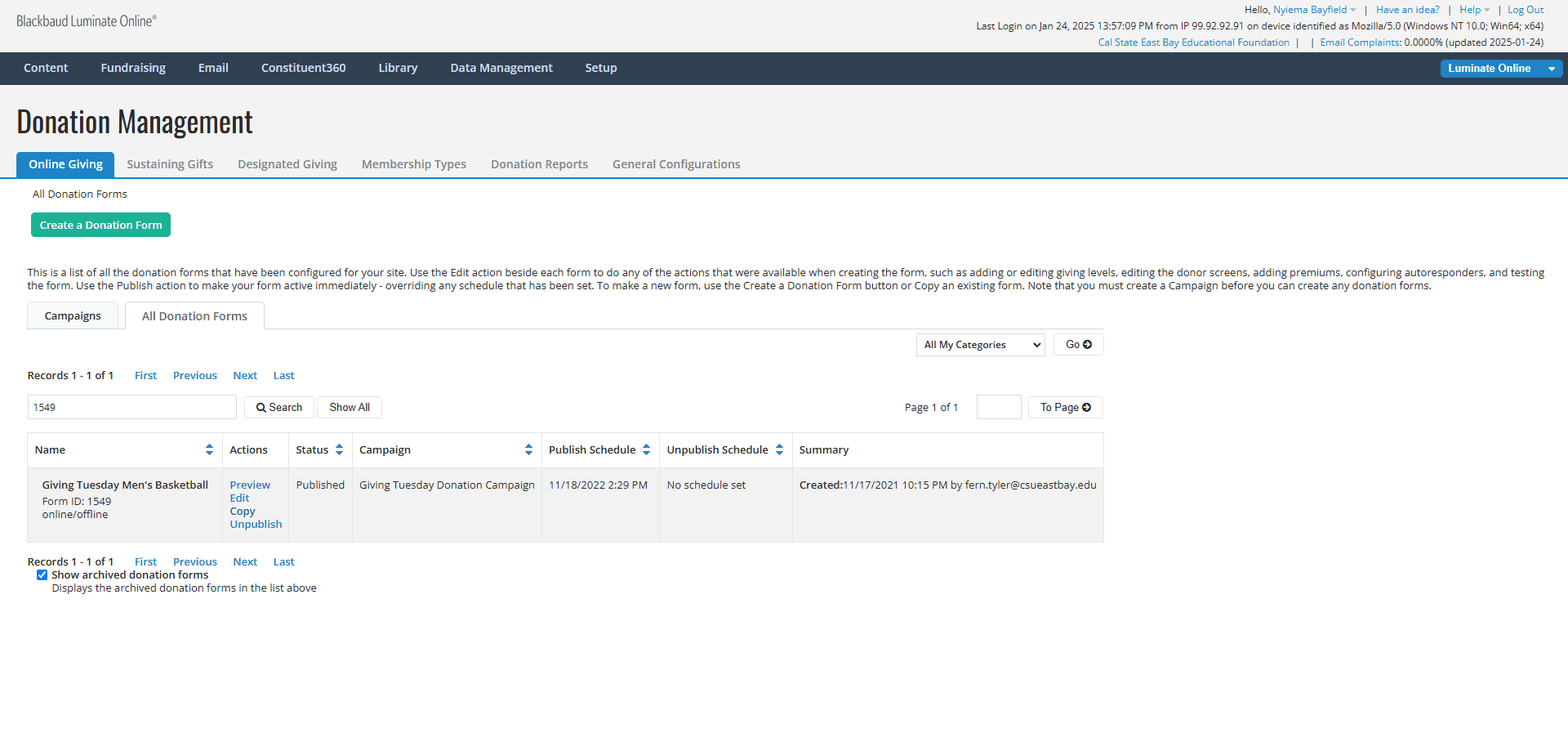Image resolution: width=1568 pixels, height=751 pixels.
Task: Open the Fundraising menu
Action: pos(133,68)
